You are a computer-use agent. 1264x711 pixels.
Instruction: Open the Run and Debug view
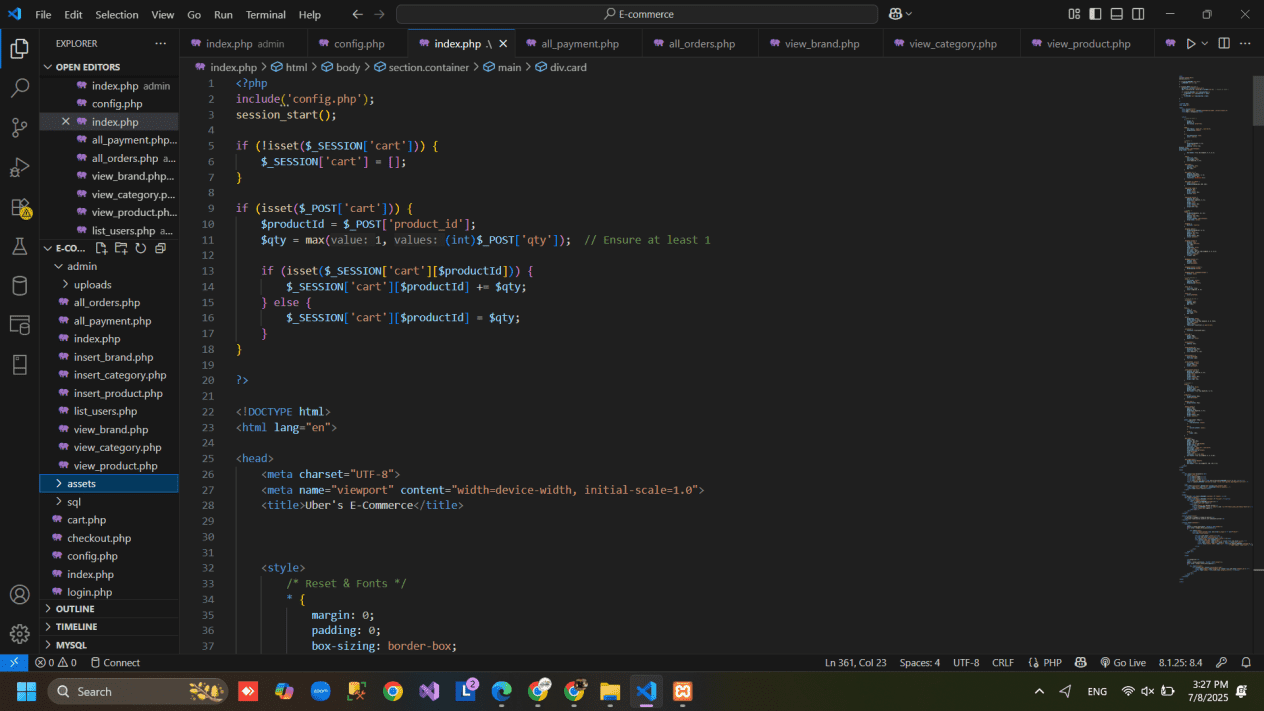click(x=19, y=167)
